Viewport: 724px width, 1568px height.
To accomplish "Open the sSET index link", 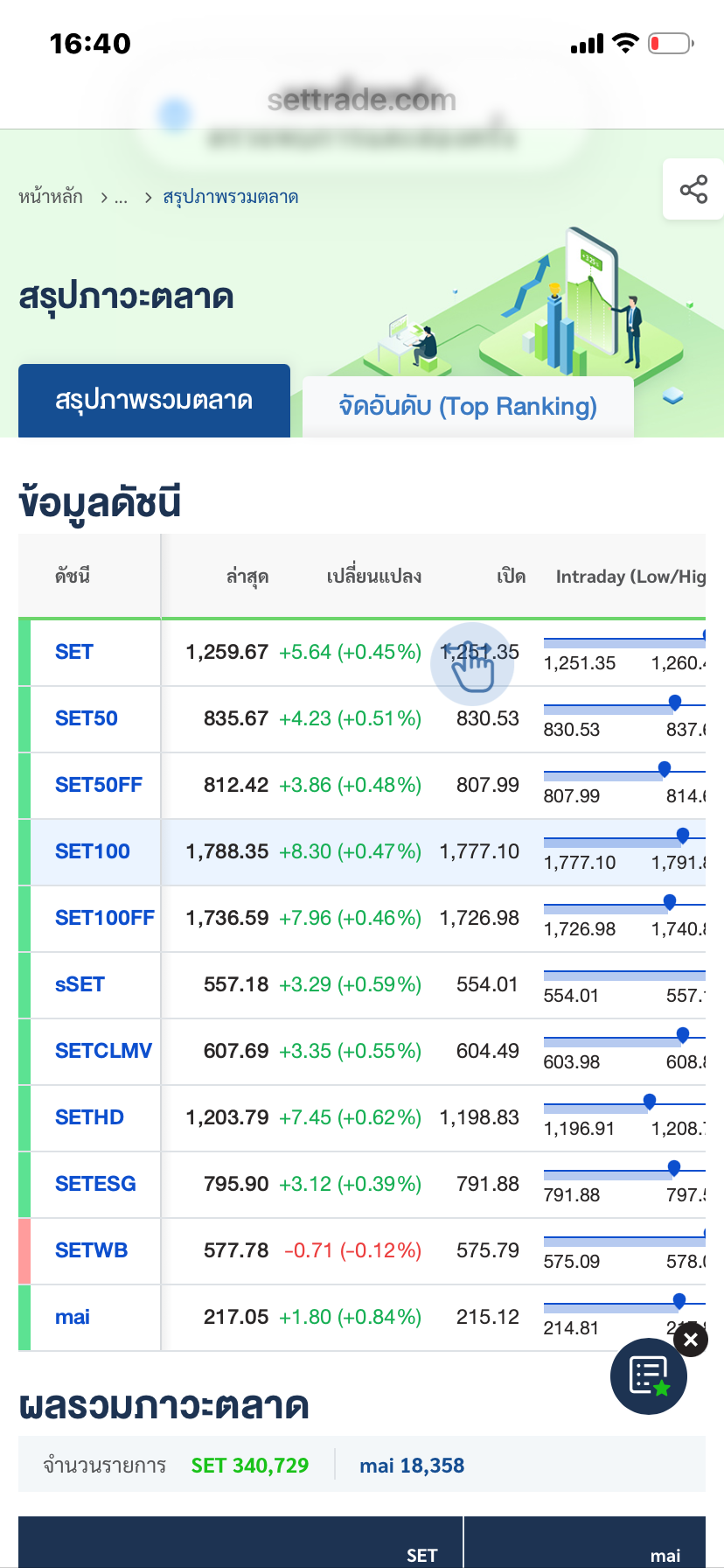I will [x=80, y=984].
